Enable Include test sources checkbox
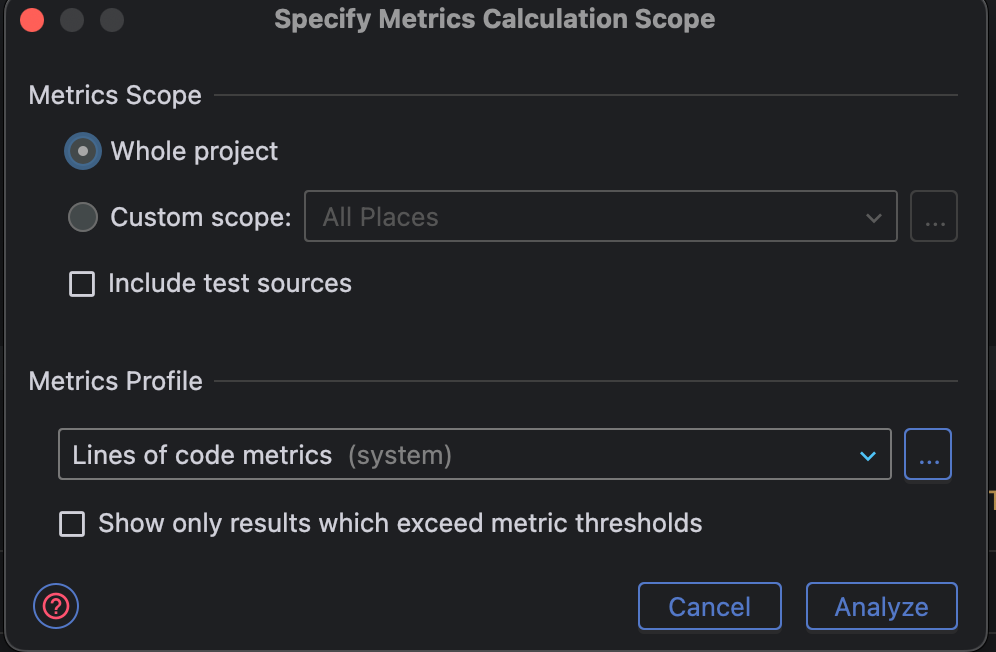 82,284
